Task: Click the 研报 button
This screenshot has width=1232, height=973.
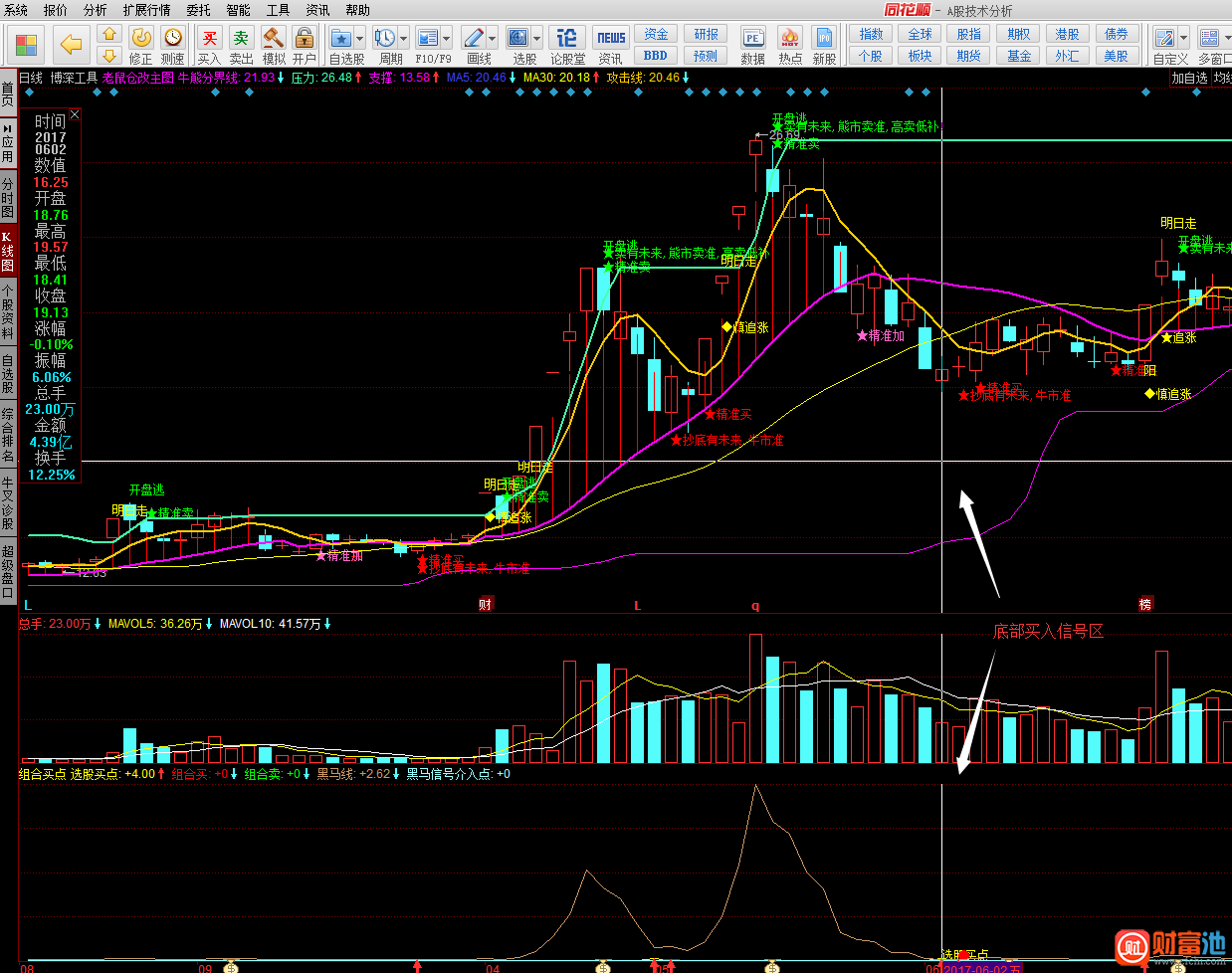Action: tap(707, 34)
